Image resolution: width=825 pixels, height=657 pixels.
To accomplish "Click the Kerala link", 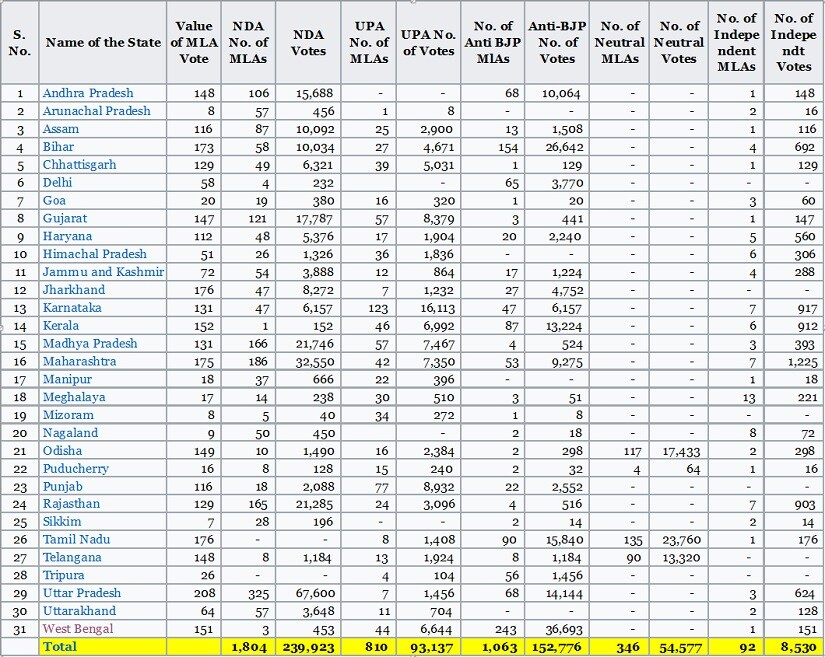I will 61,326.
